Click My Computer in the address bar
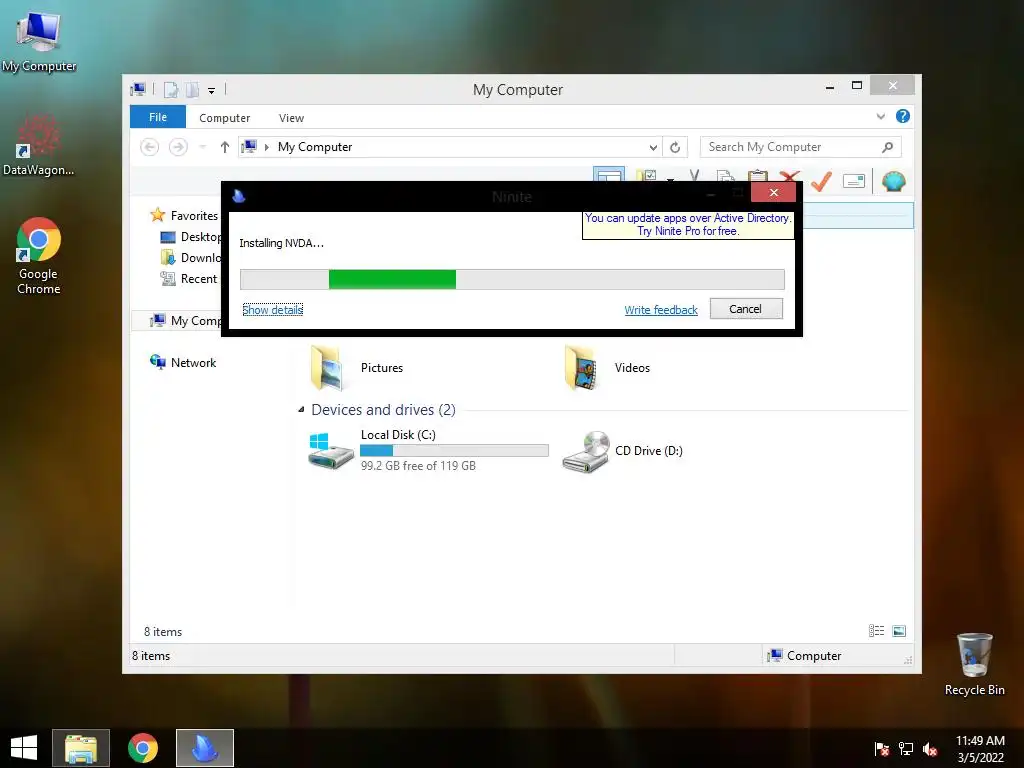Screen dimensions: 1024x768 [315, 147]
